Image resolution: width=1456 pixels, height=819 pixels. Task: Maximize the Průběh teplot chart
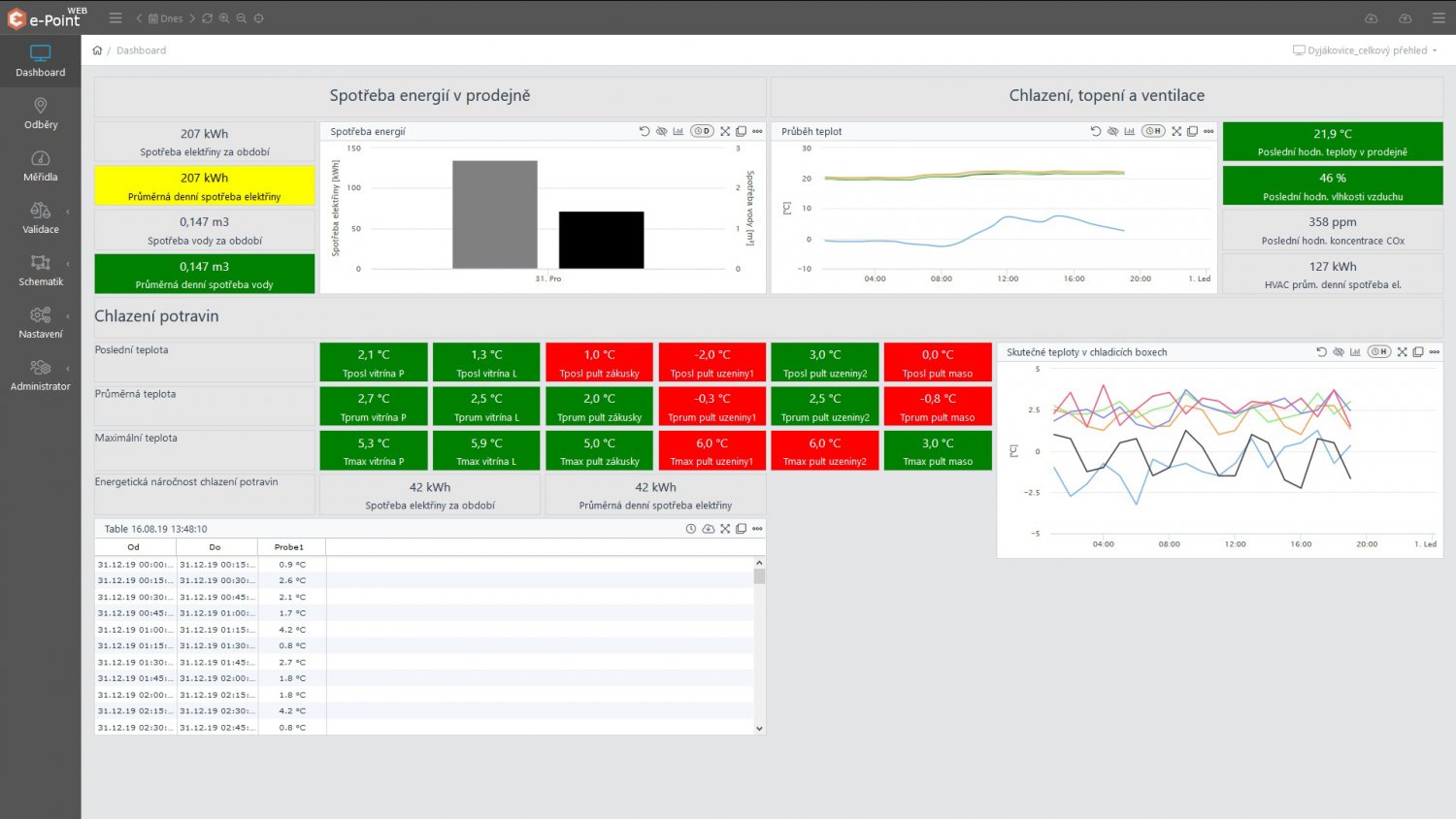click(1176, 131)
